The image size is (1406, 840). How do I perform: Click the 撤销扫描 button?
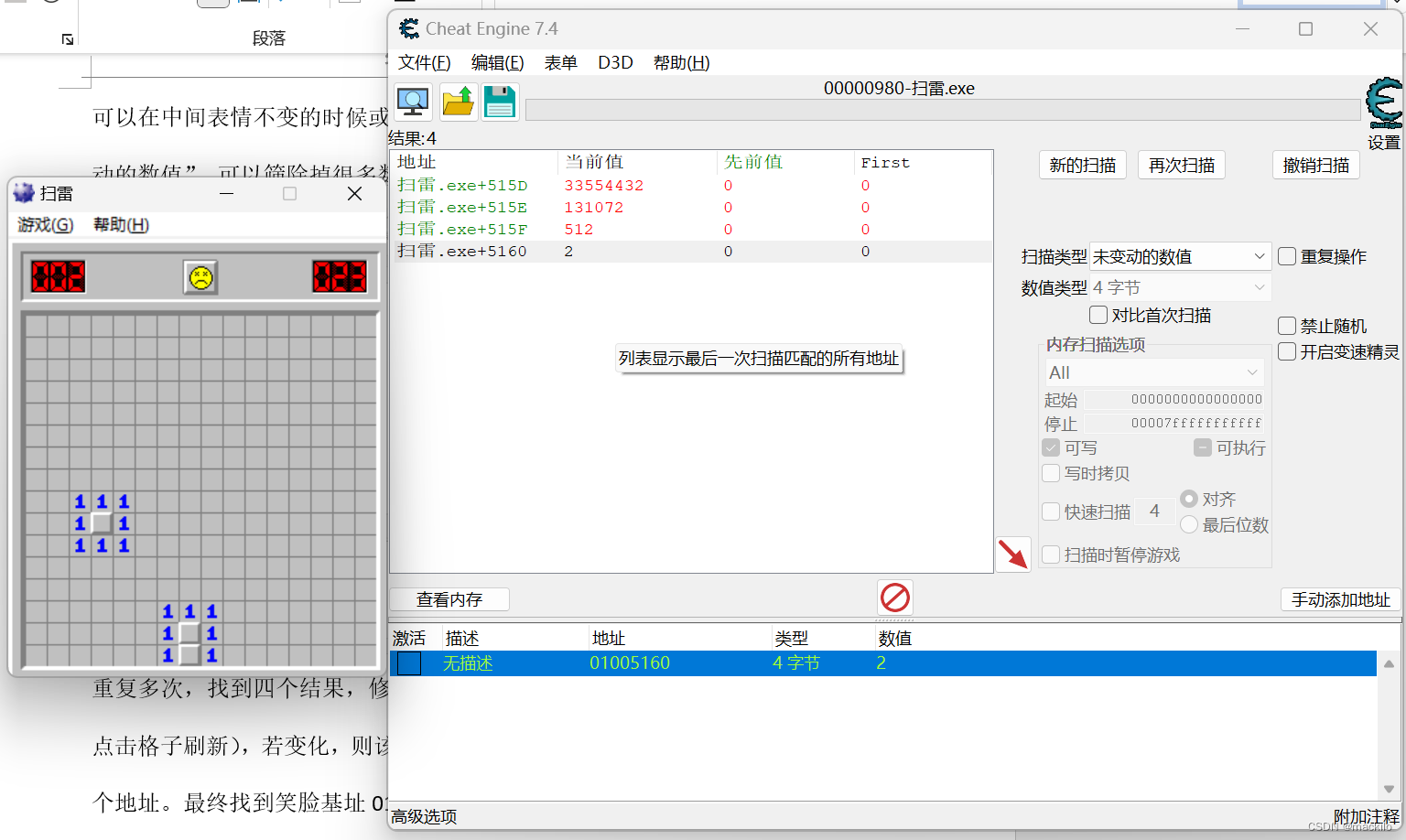1316,166
